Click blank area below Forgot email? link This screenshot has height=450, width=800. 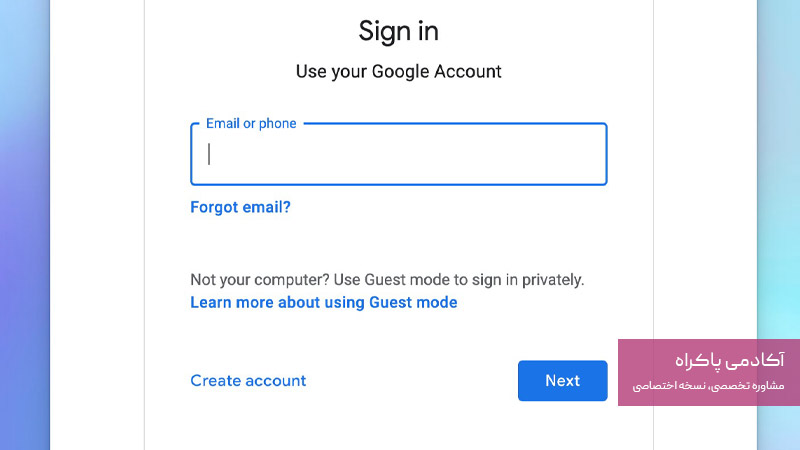click(x=300, y=242)
